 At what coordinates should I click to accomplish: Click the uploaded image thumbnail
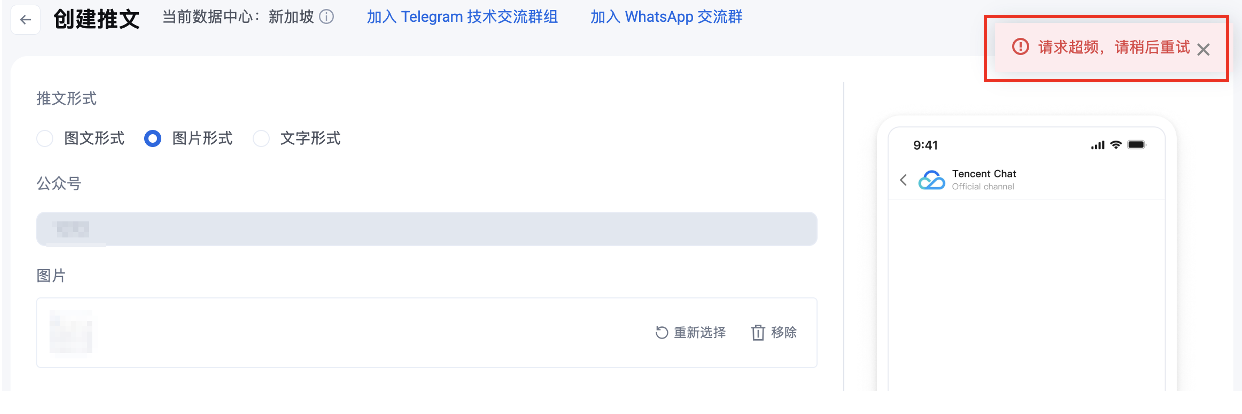pyautogui.click(x=71, y=332)
